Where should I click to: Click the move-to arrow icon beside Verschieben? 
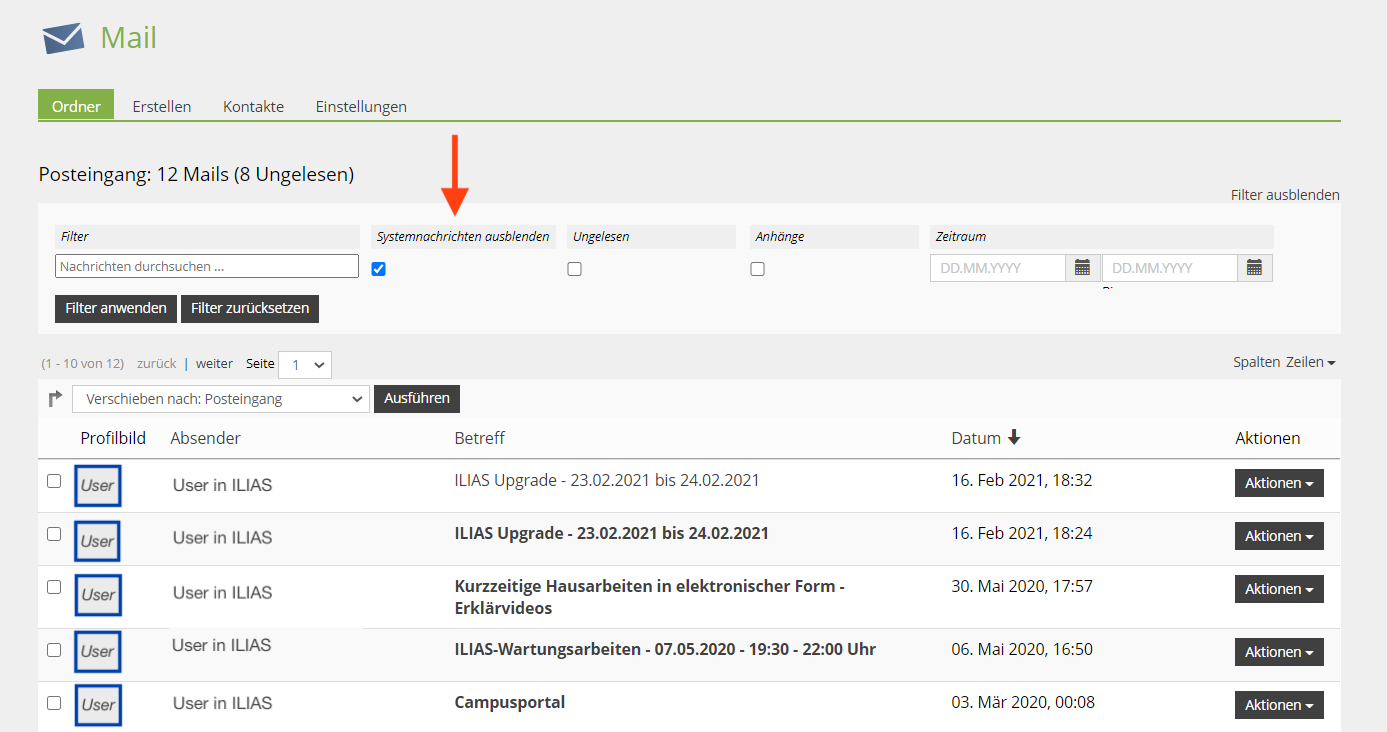55,399
